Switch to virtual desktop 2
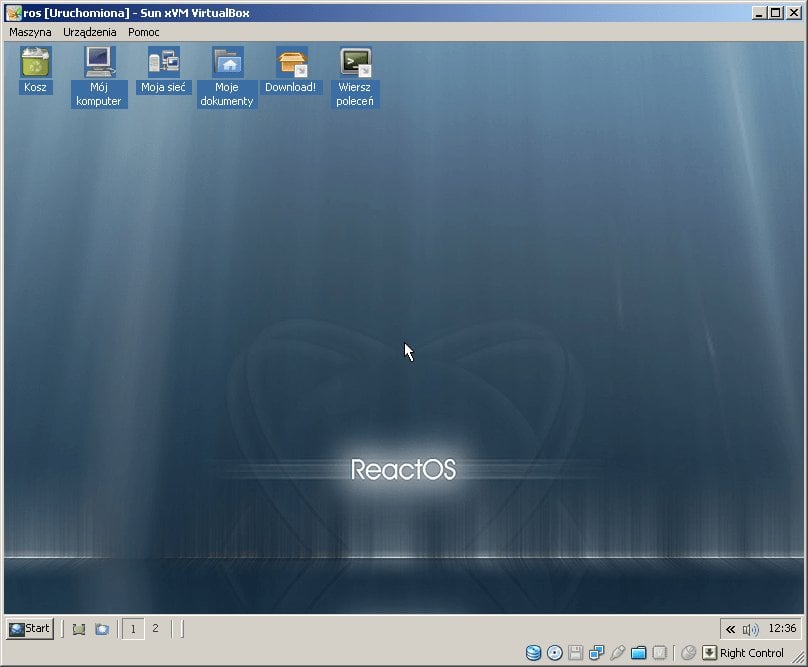This screenshot has width=808, height=667. click(155, 628)
